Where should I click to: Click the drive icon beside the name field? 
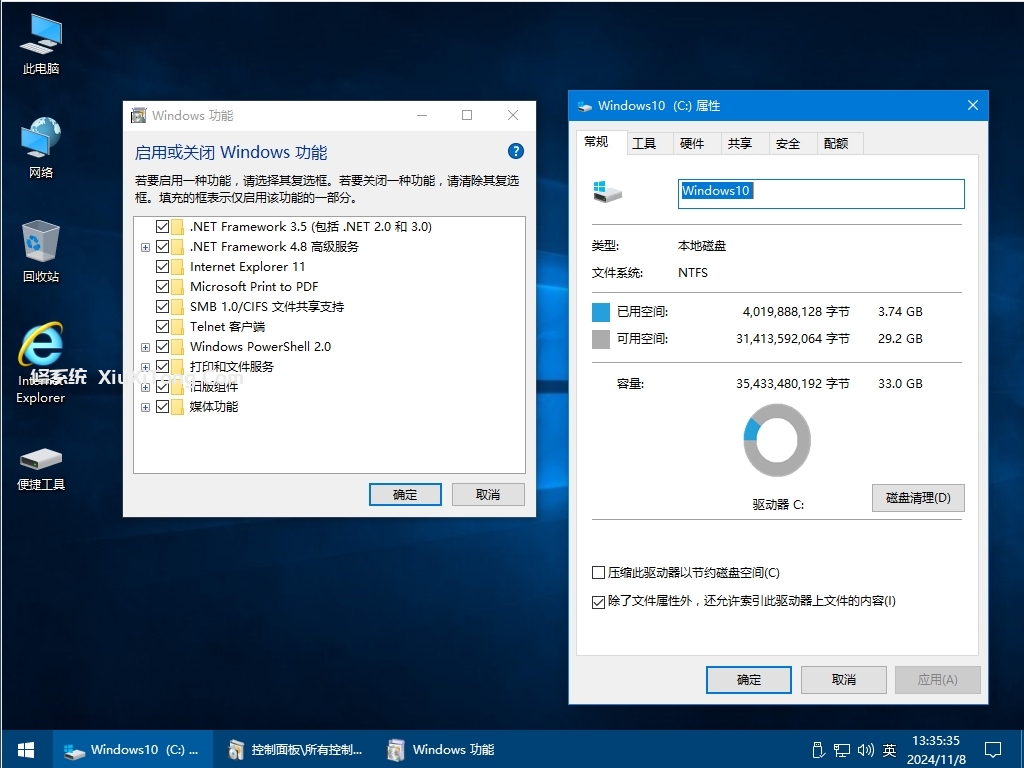(607, 192)
